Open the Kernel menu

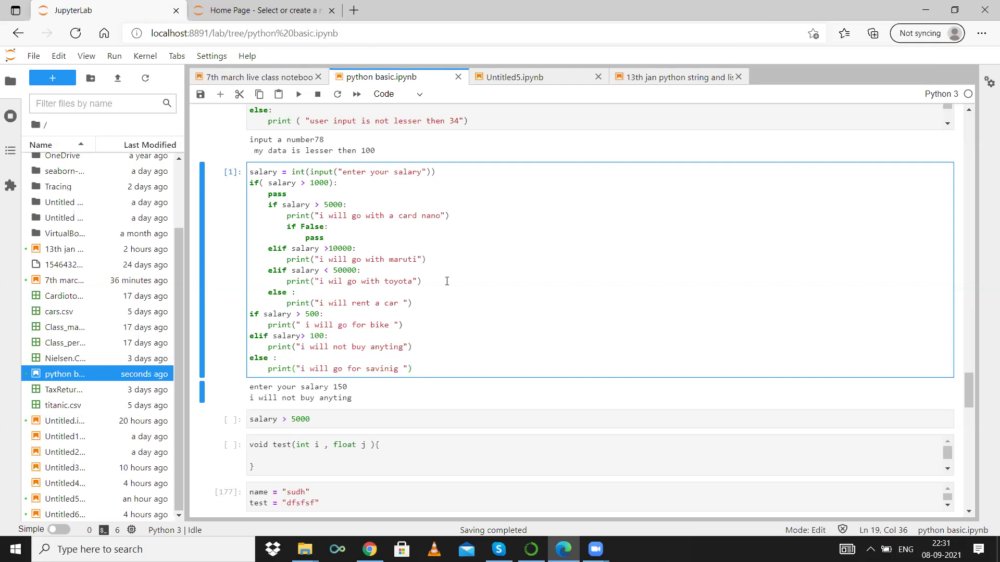145,55
